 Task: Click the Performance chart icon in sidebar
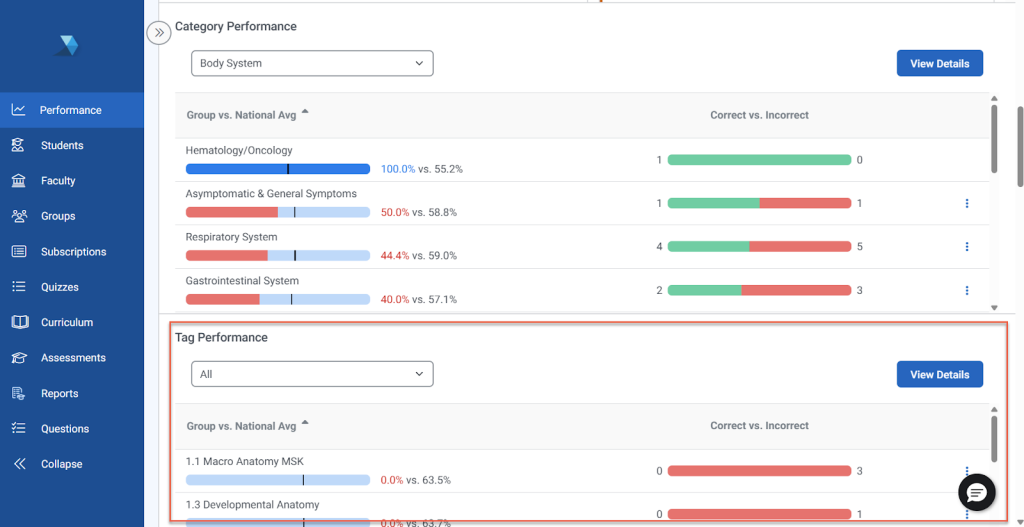(18, 110)
